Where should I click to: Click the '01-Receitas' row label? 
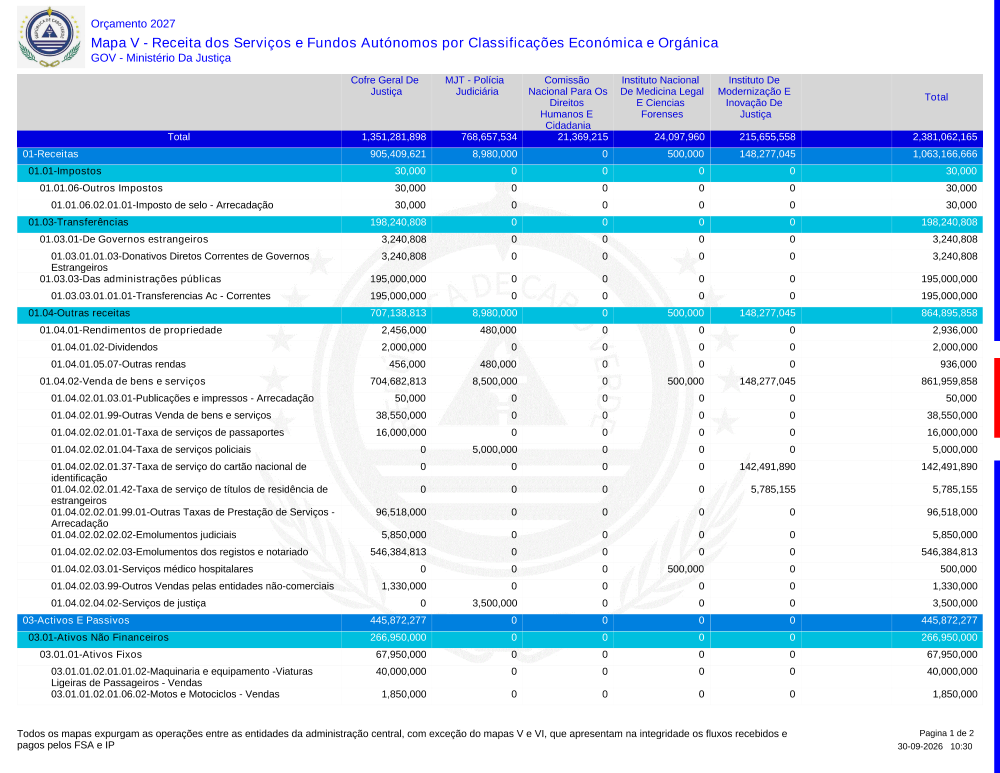point(50,154)
